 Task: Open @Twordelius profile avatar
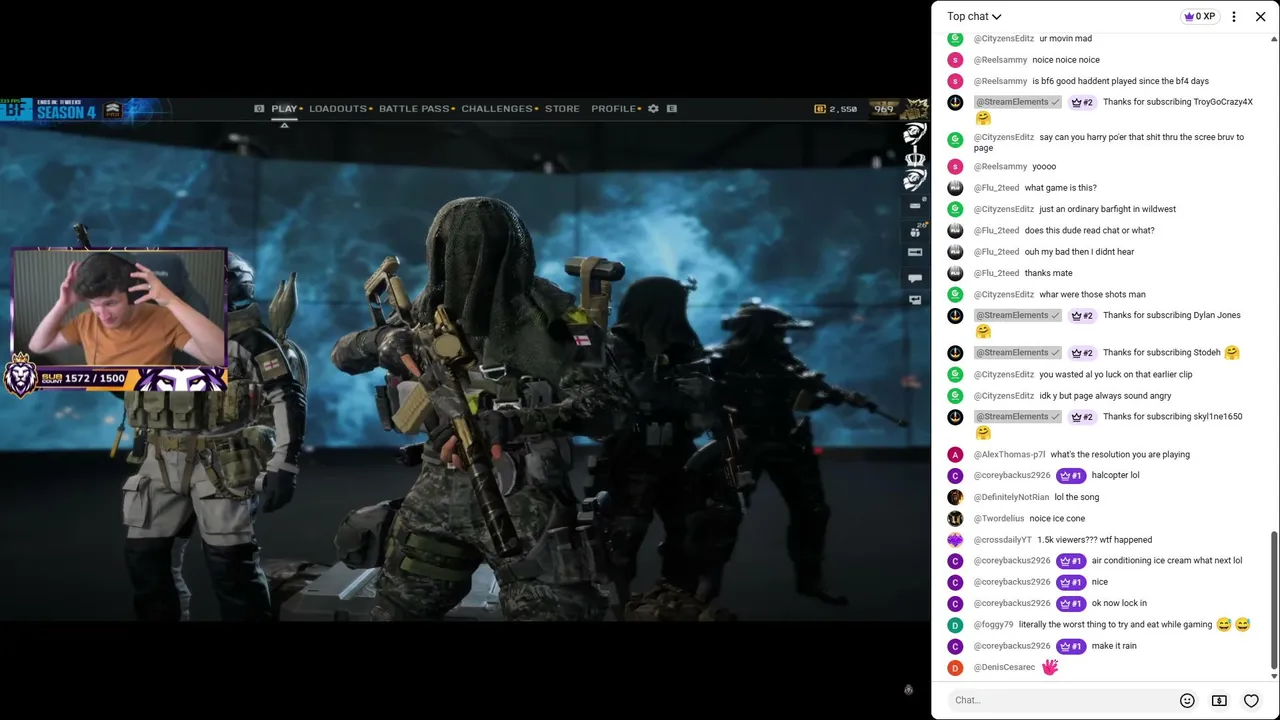point(955,518)
